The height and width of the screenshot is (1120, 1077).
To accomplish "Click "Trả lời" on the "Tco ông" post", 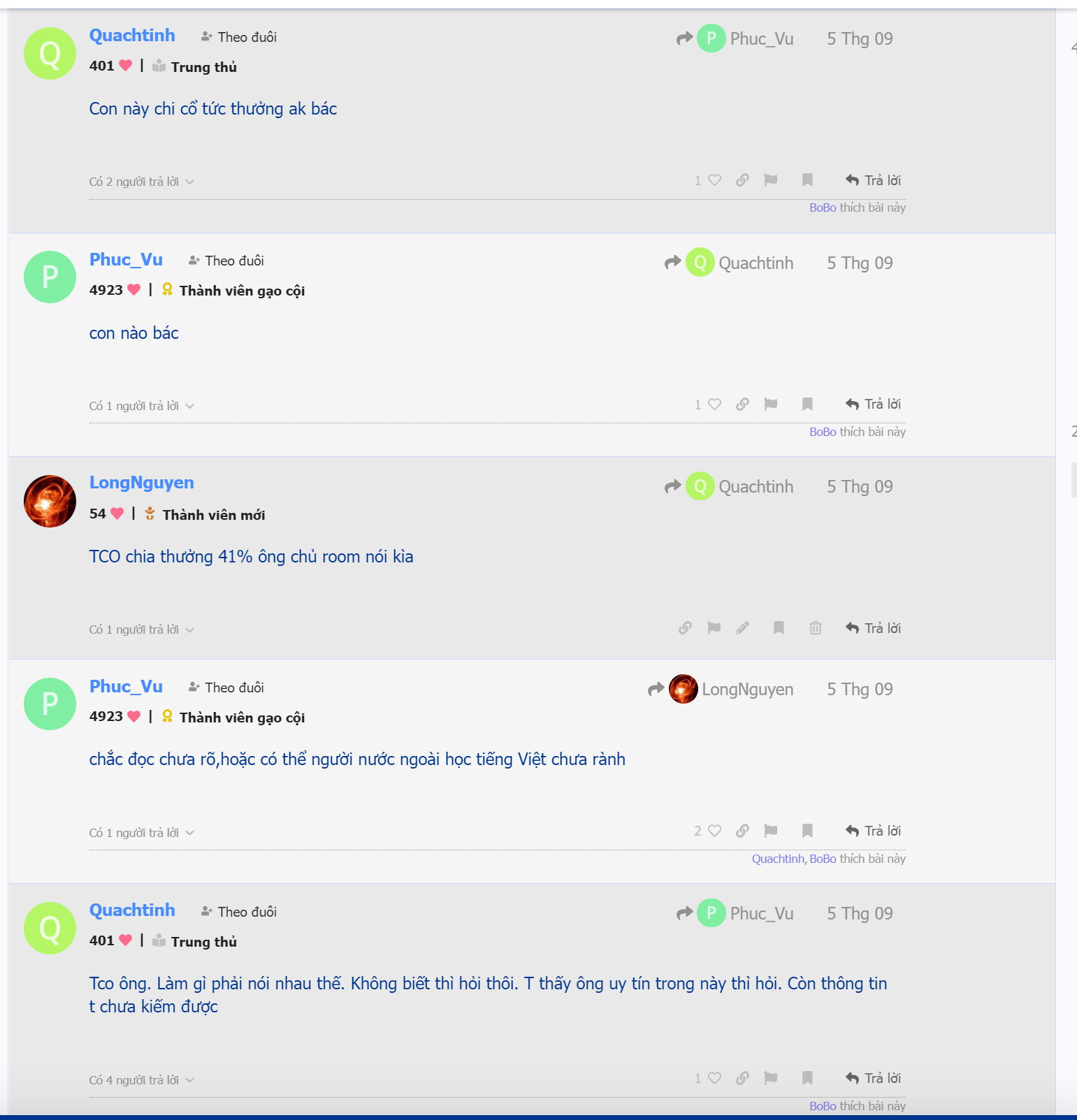I will pos(874,1078).
